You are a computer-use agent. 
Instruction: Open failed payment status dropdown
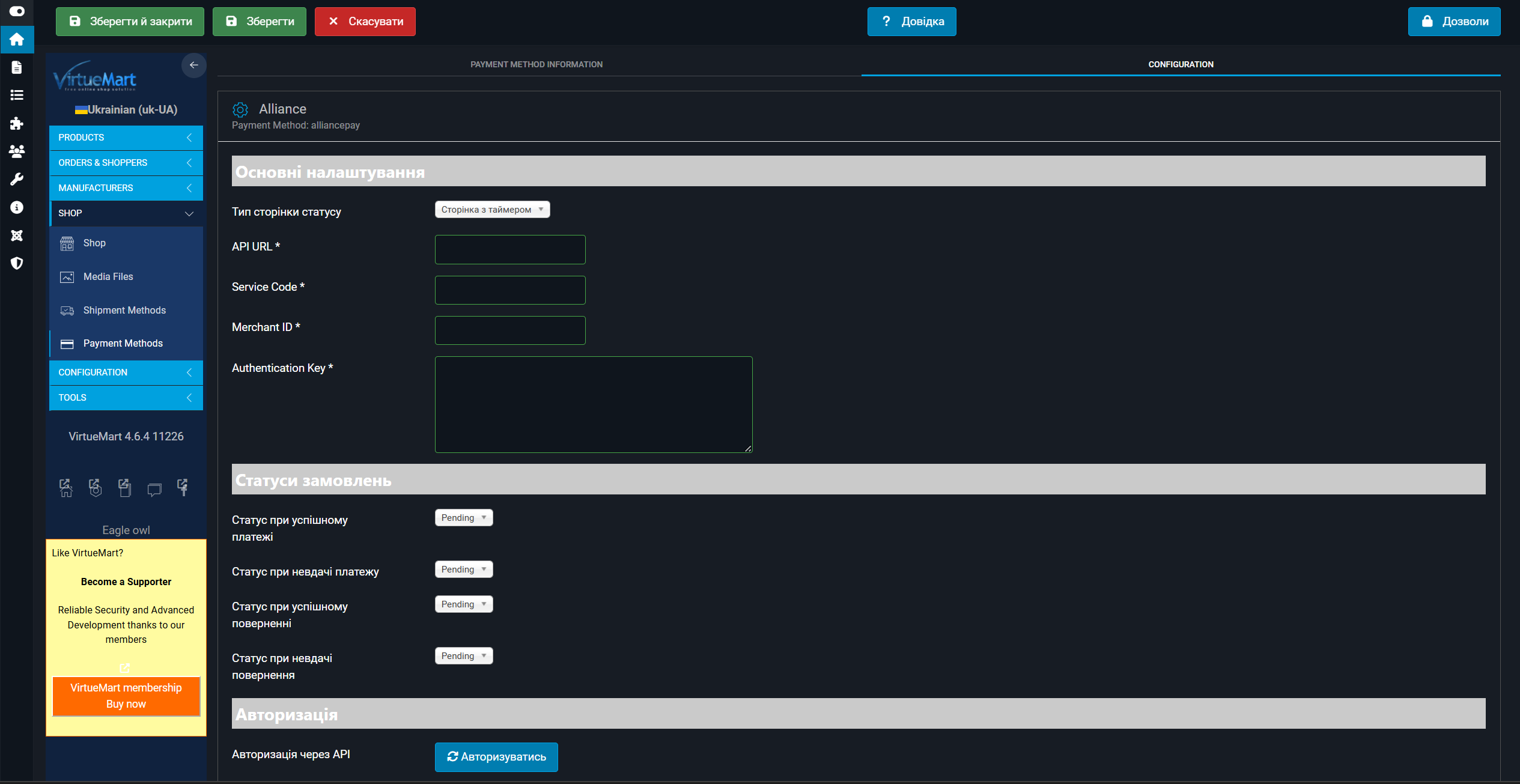pyautogui.click(x=463, y=570)
